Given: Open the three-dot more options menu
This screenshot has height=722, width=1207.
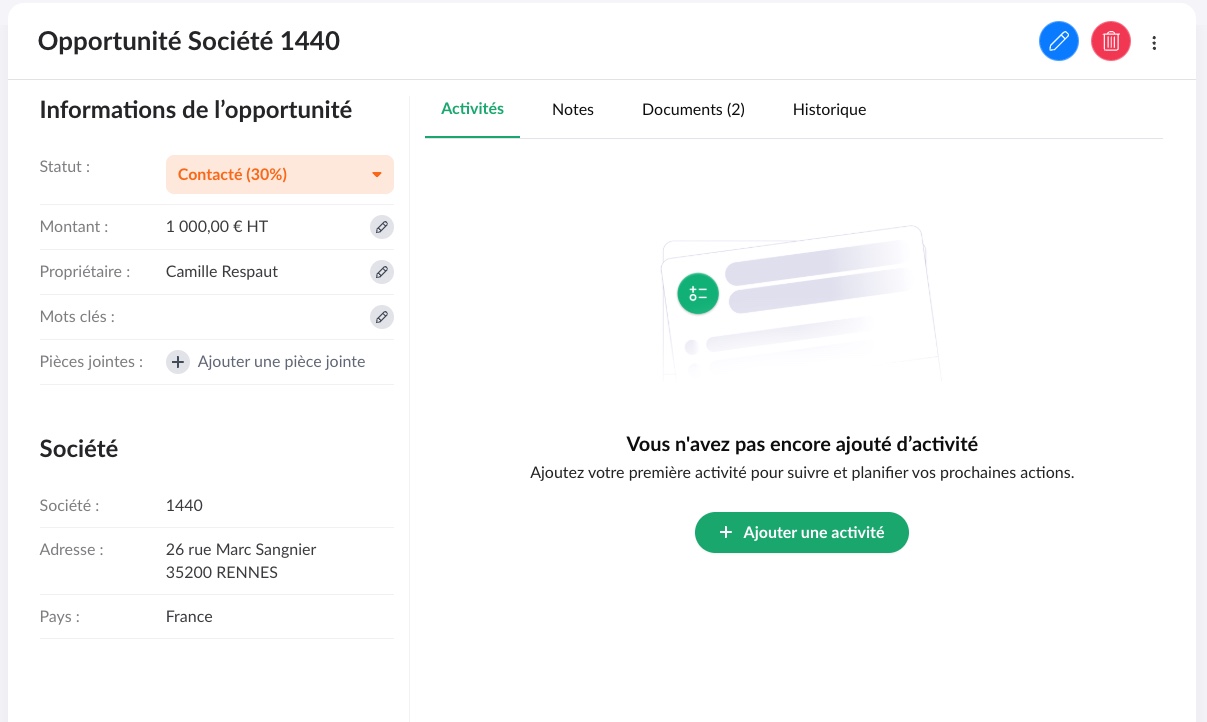Looking at the screenshot, I should tap(1155, 43).
